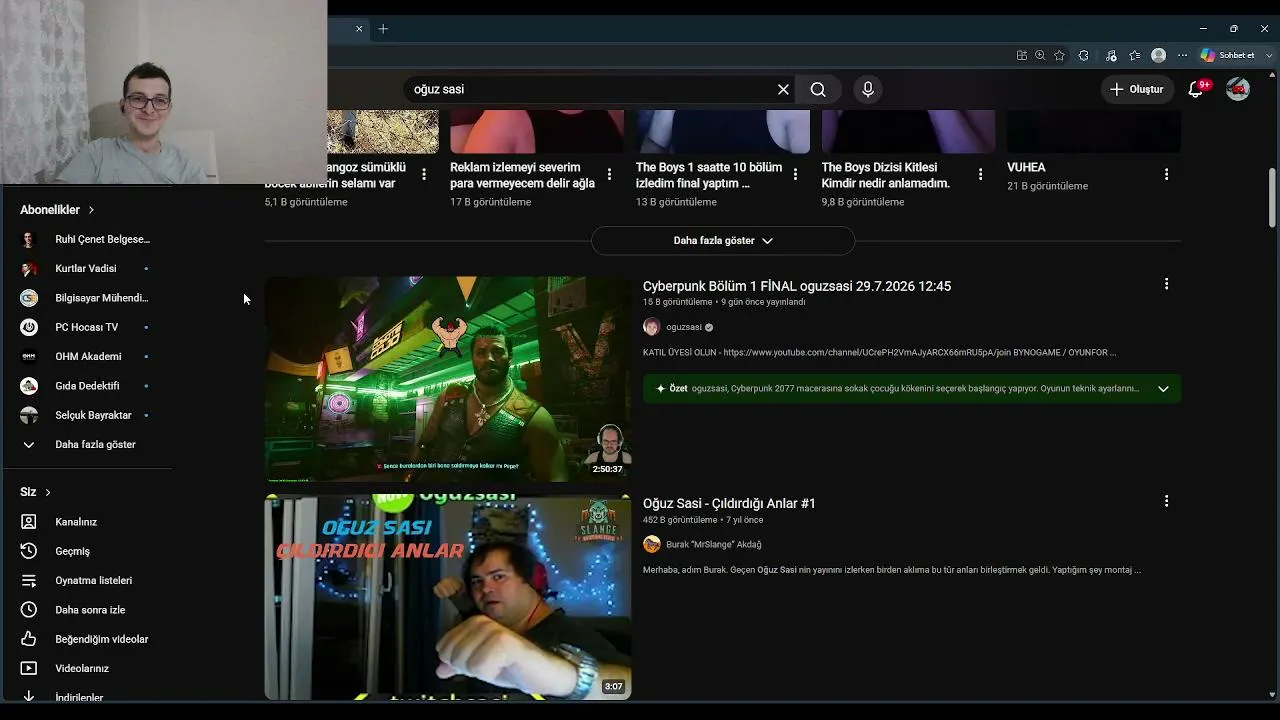Open the PC Hocası TV subscription
The height and width of the screenshot is (720, 1280).
(x=88, y=327)
